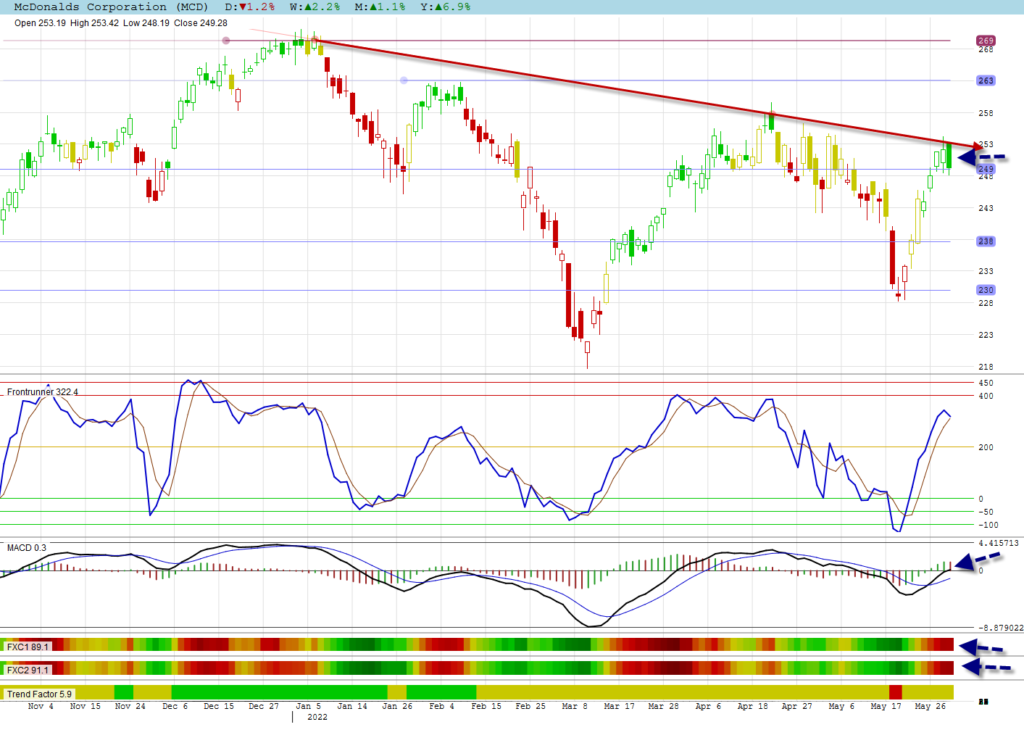Screen dimensions: 1024x735
Task: Select the yearly change Y: 6.9% value
Action: click(445, 7)
